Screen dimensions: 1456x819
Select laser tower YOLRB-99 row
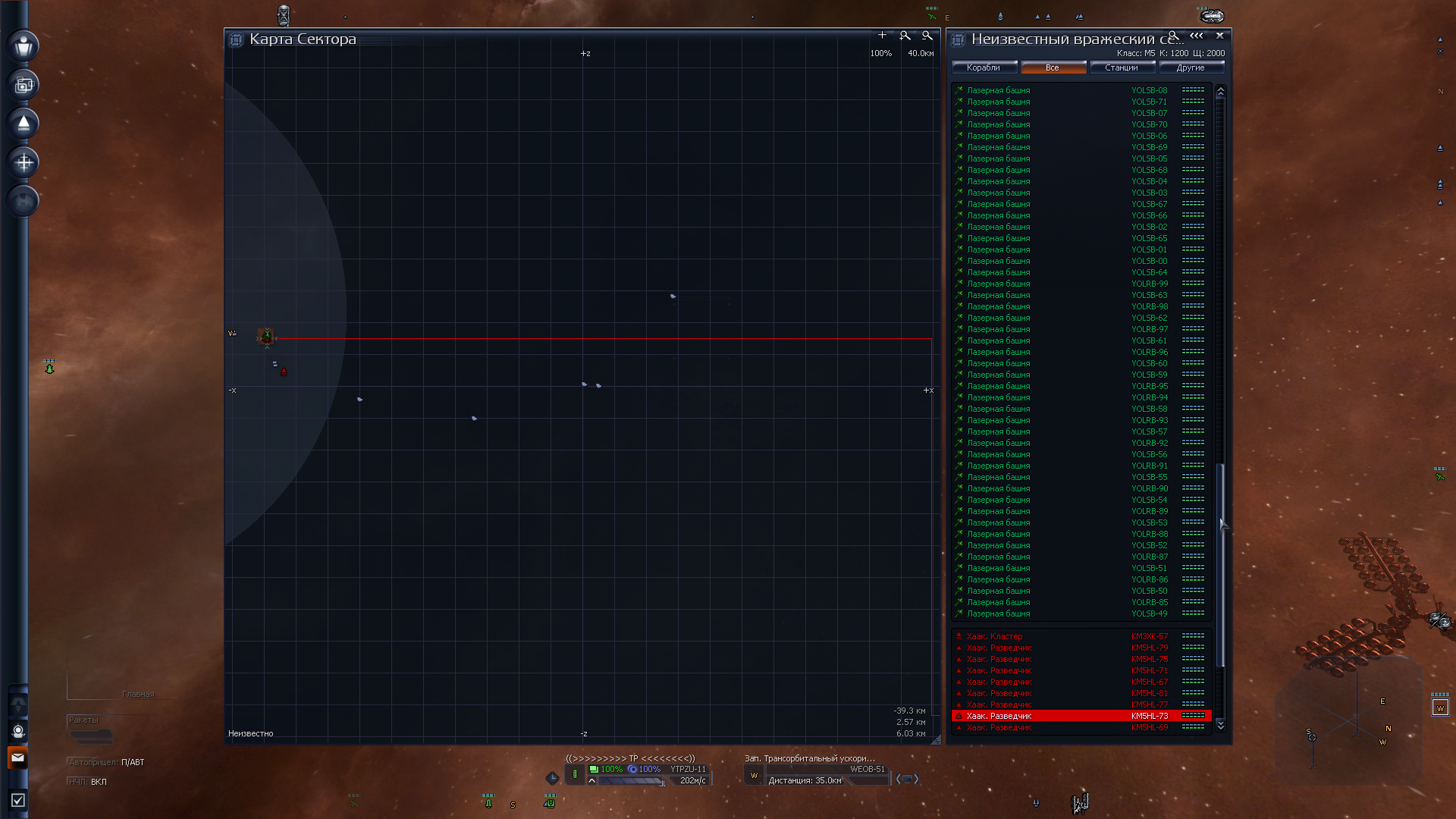click(1081, 284)
